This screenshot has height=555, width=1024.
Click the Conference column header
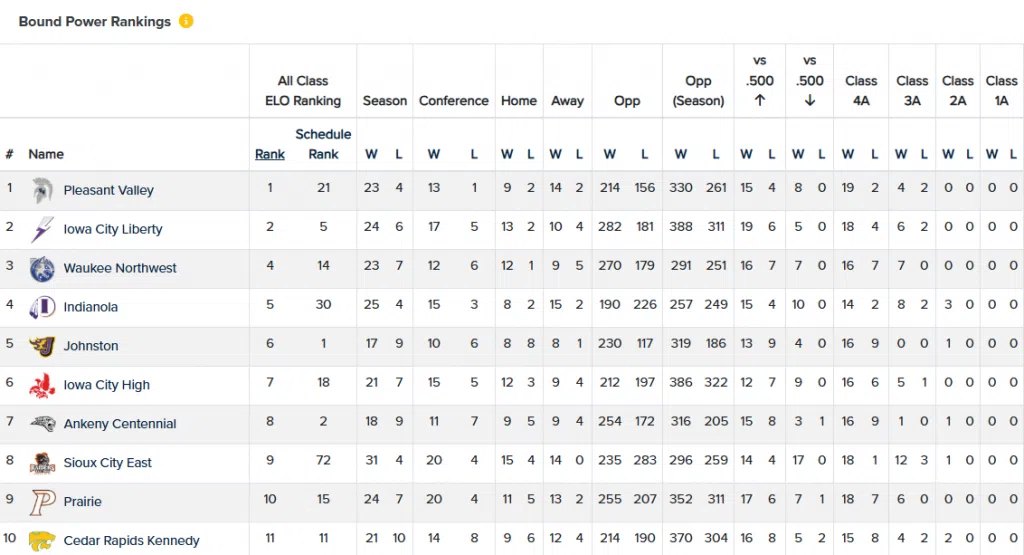point(454,101)
